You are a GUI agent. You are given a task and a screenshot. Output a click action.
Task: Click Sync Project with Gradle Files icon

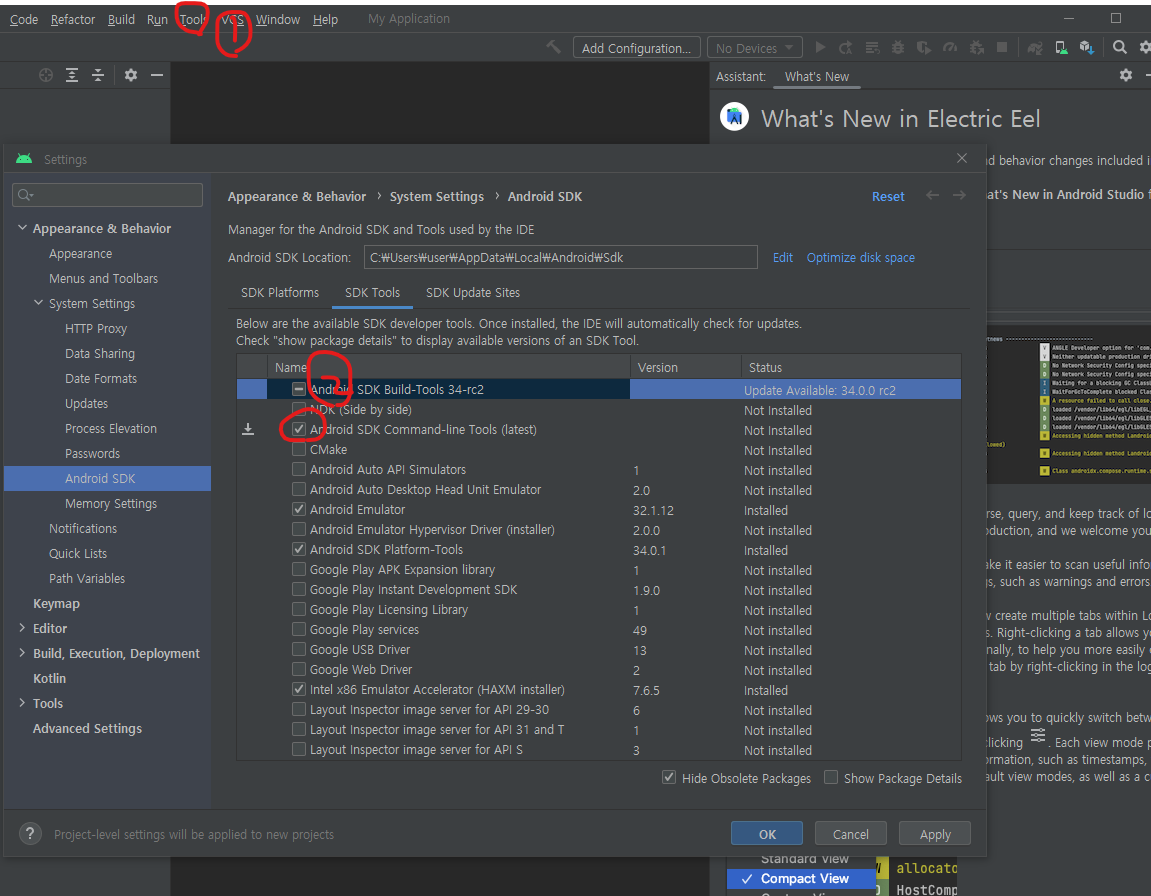pos(1035,48)
